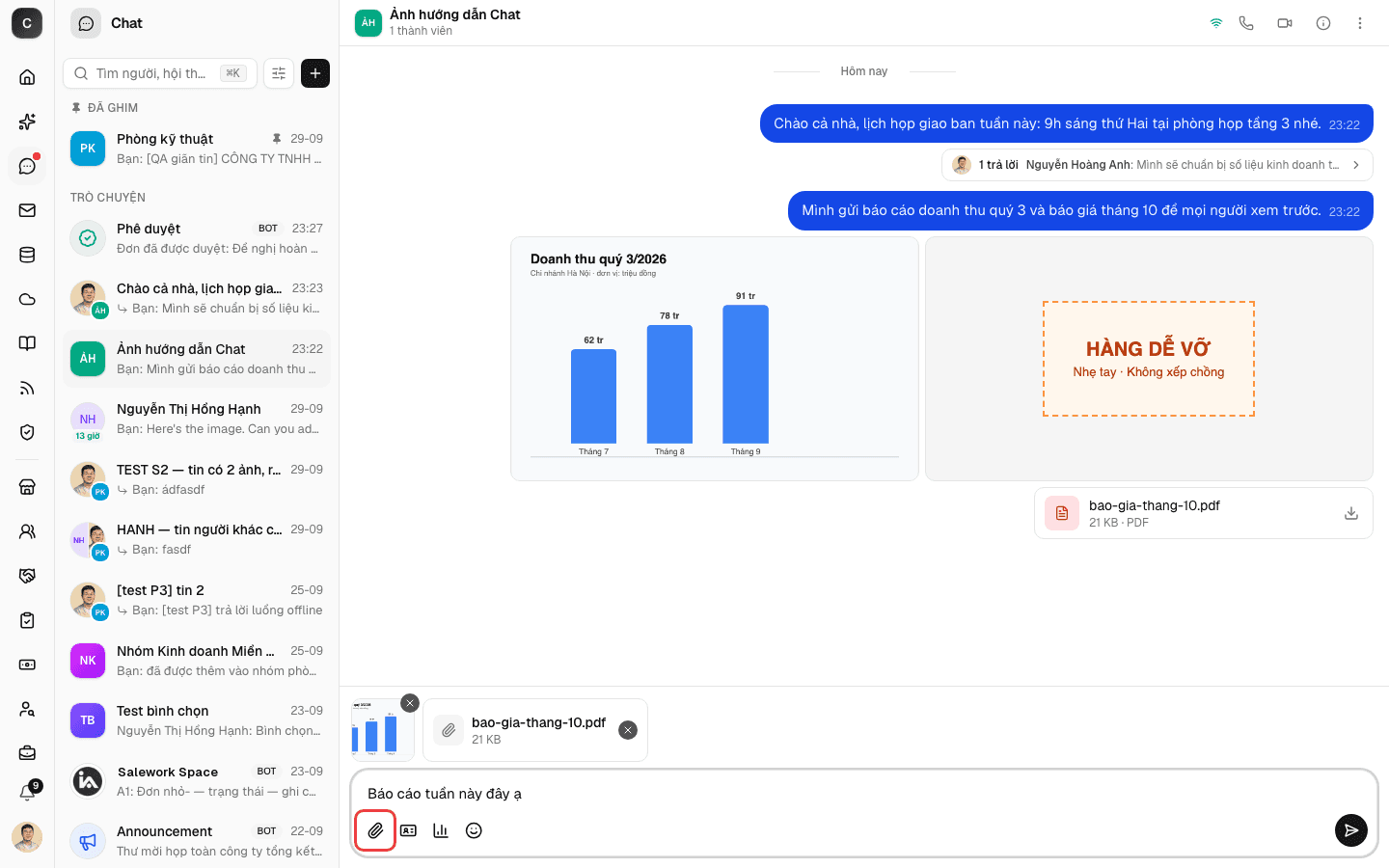This screenshot has width=1389, height=868.
Task: Download bao-gia-thang-10.pdf from the message
Action: (1351, 514)
